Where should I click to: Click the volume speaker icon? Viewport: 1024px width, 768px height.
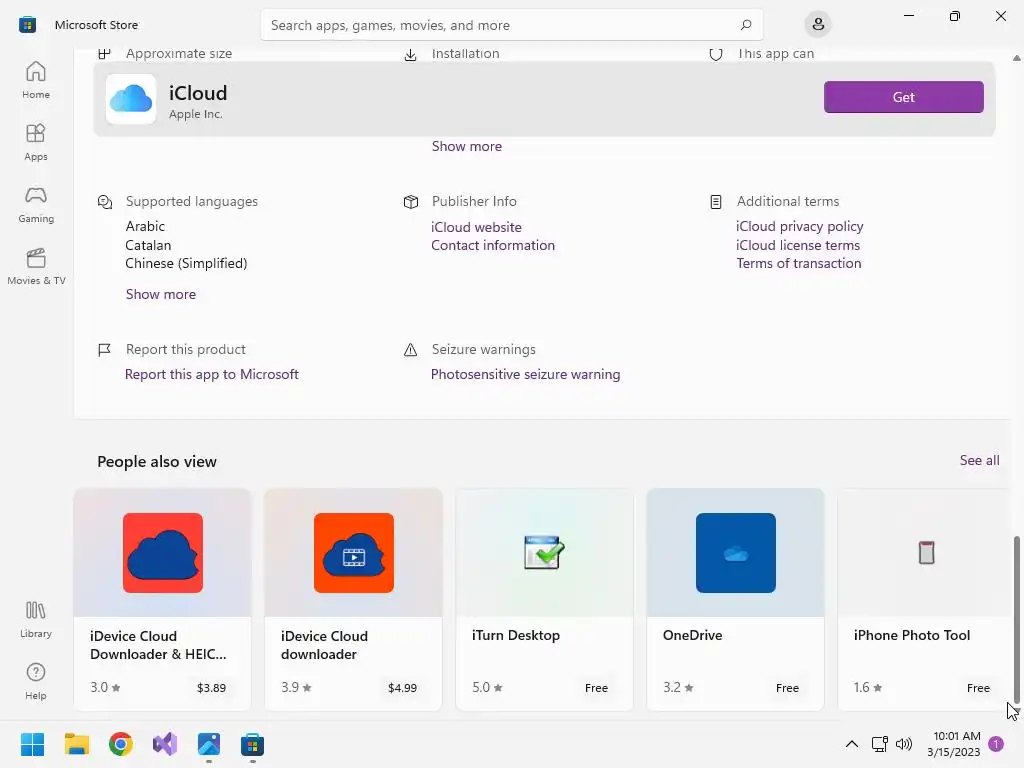click(904, 744)
